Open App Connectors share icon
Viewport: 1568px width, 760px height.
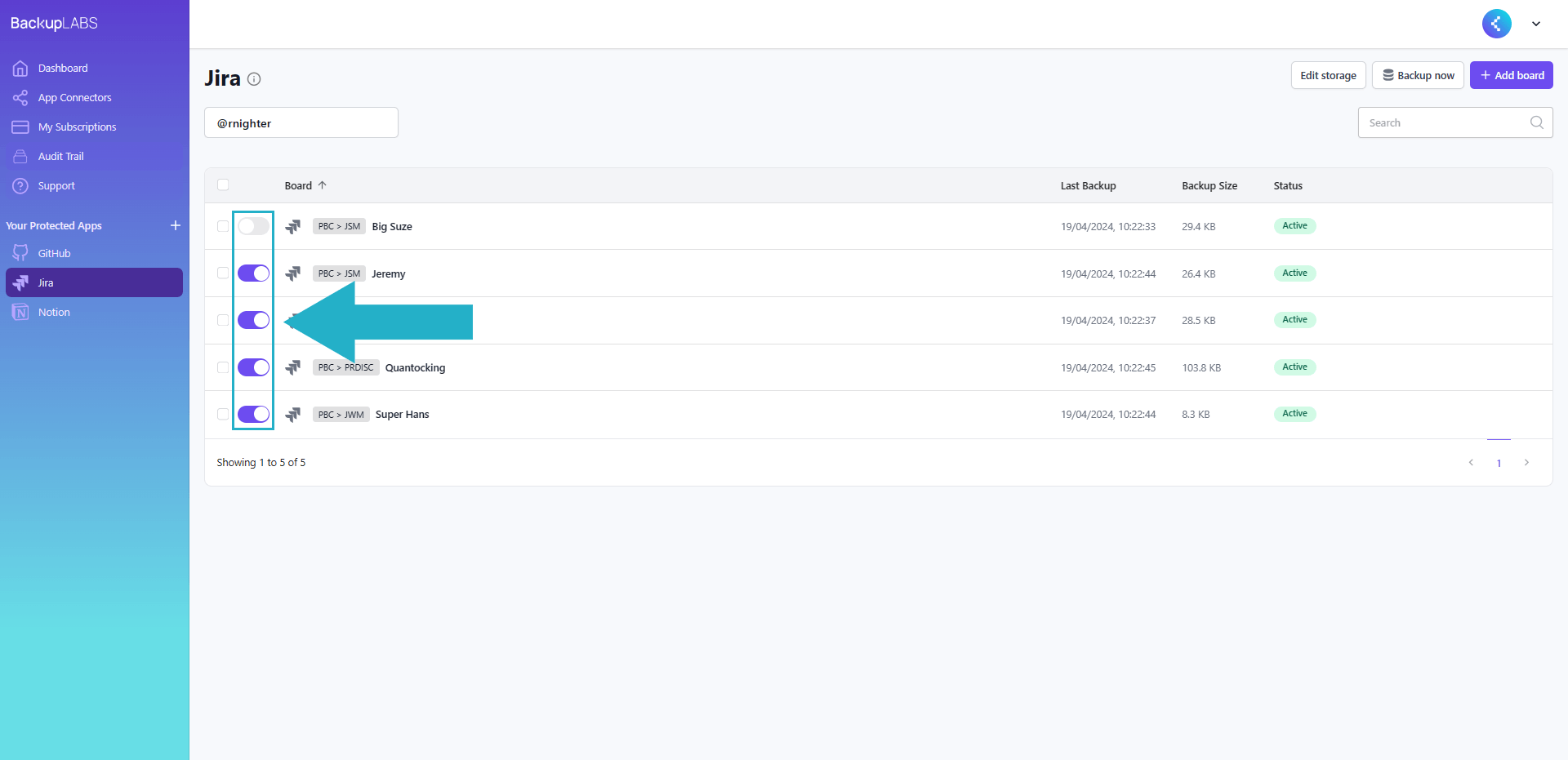point(20,98)
